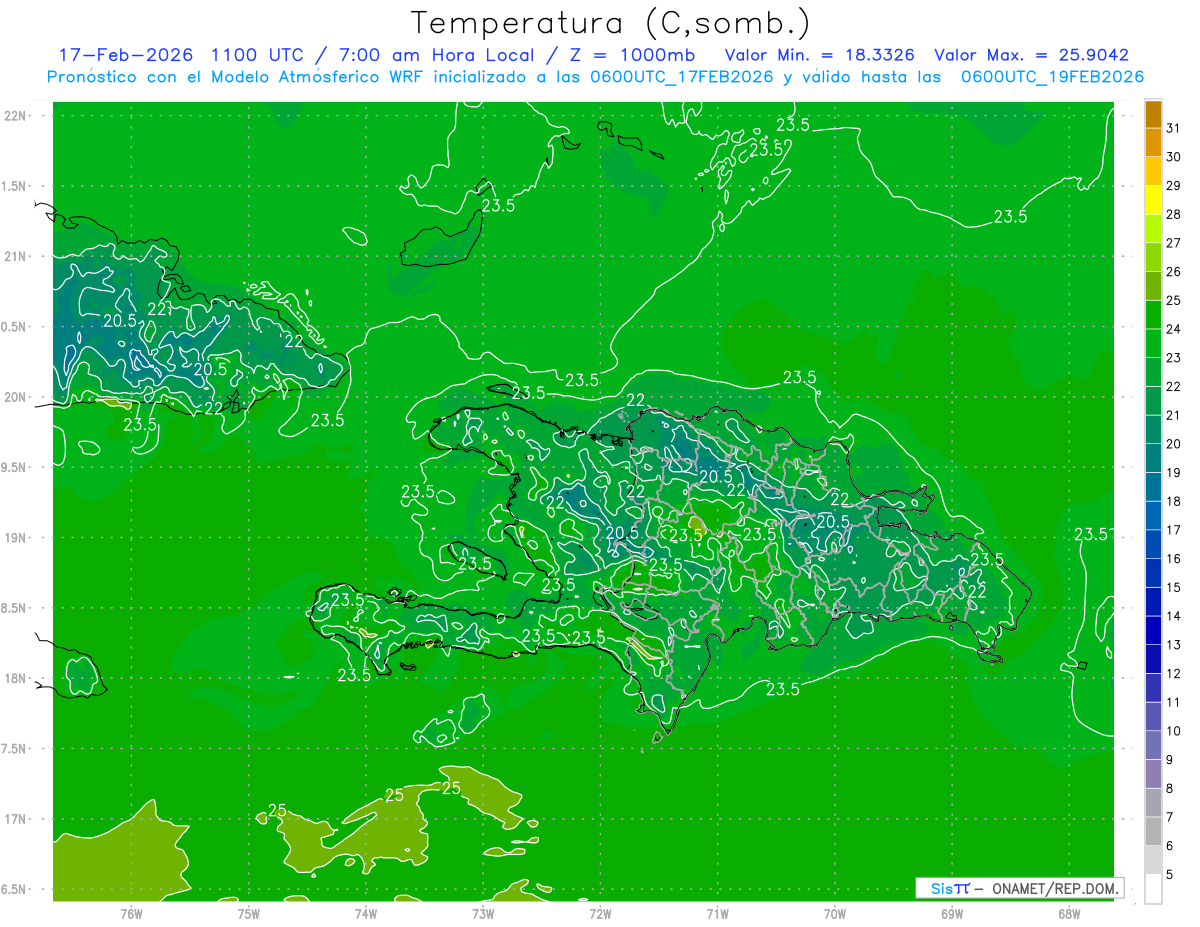1200x927 pixels.
Task: Click the "22N" latitude axis label
Action: tap(14, 116)
